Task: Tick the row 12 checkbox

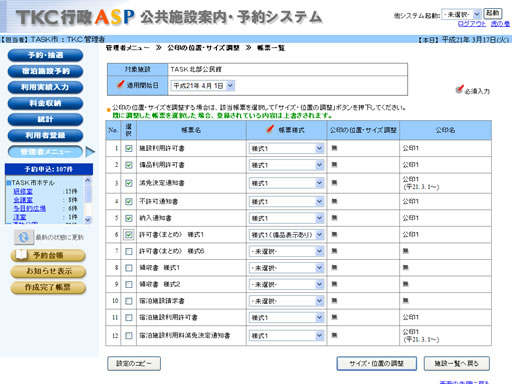Action: [129, 336]
